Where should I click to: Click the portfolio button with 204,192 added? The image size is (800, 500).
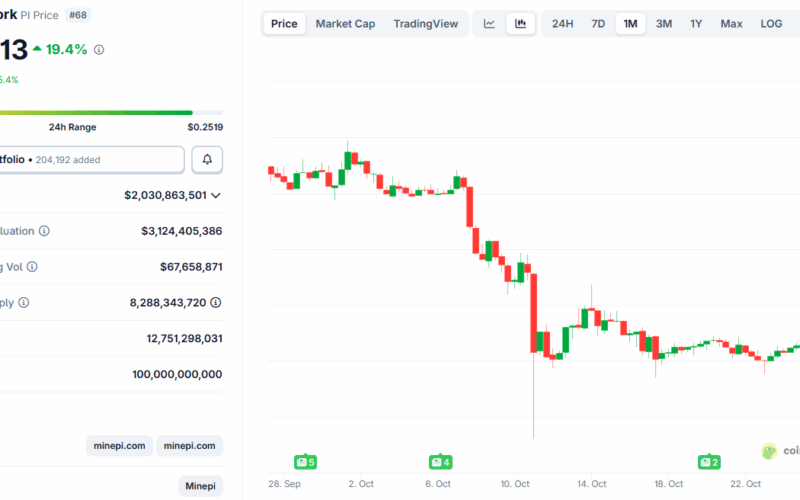[x=92, y=159]
